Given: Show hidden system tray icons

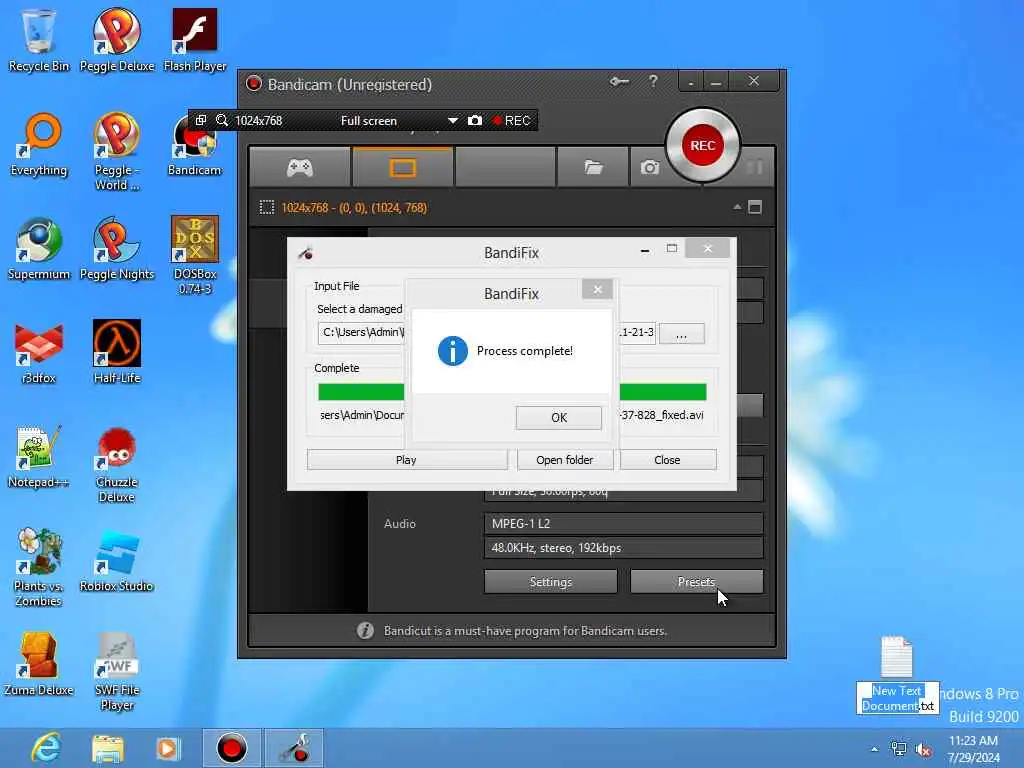Looking at the screenshot, I should coord(874,749).
